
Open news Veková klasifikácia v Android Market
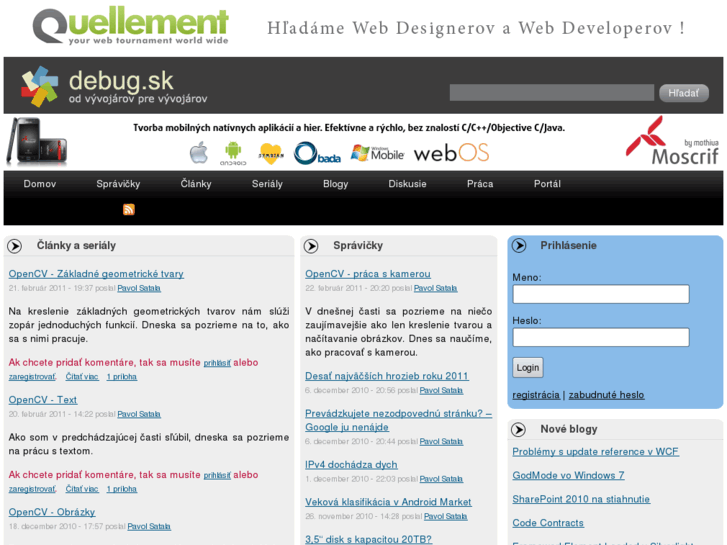point(388,502)
